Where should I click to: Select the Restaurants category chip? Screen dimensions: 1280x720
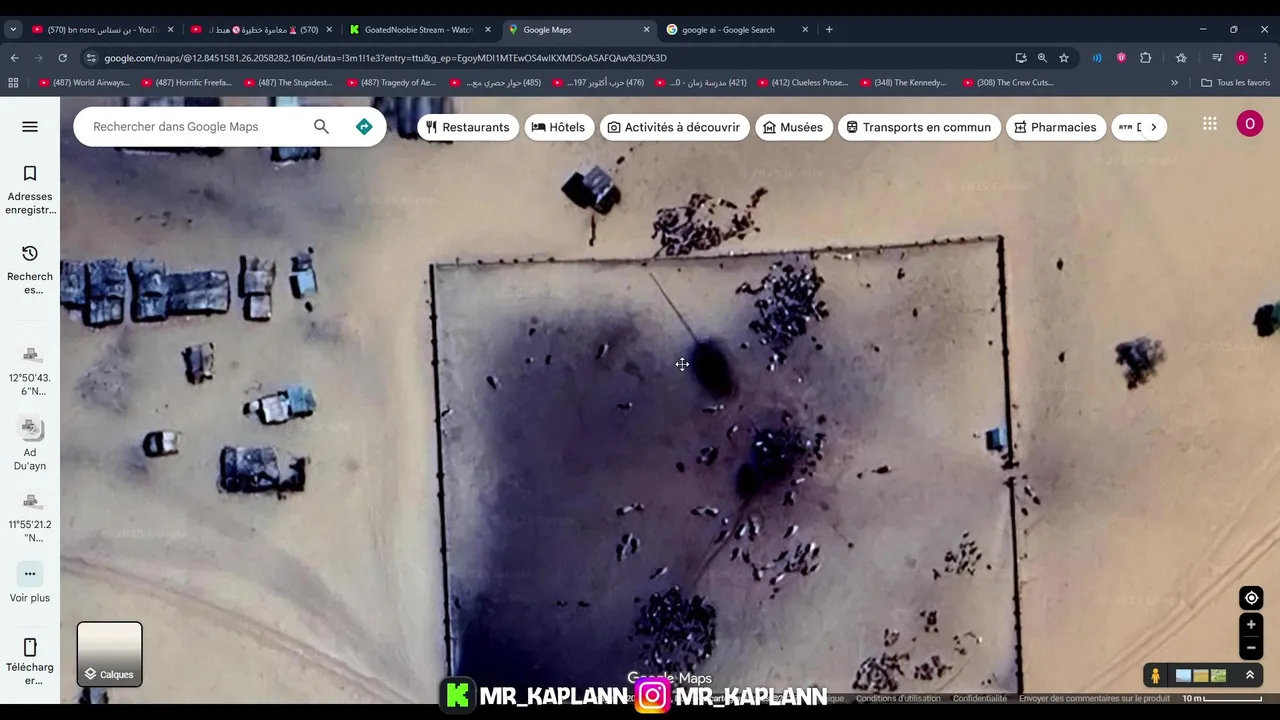(x=468, y=127)
